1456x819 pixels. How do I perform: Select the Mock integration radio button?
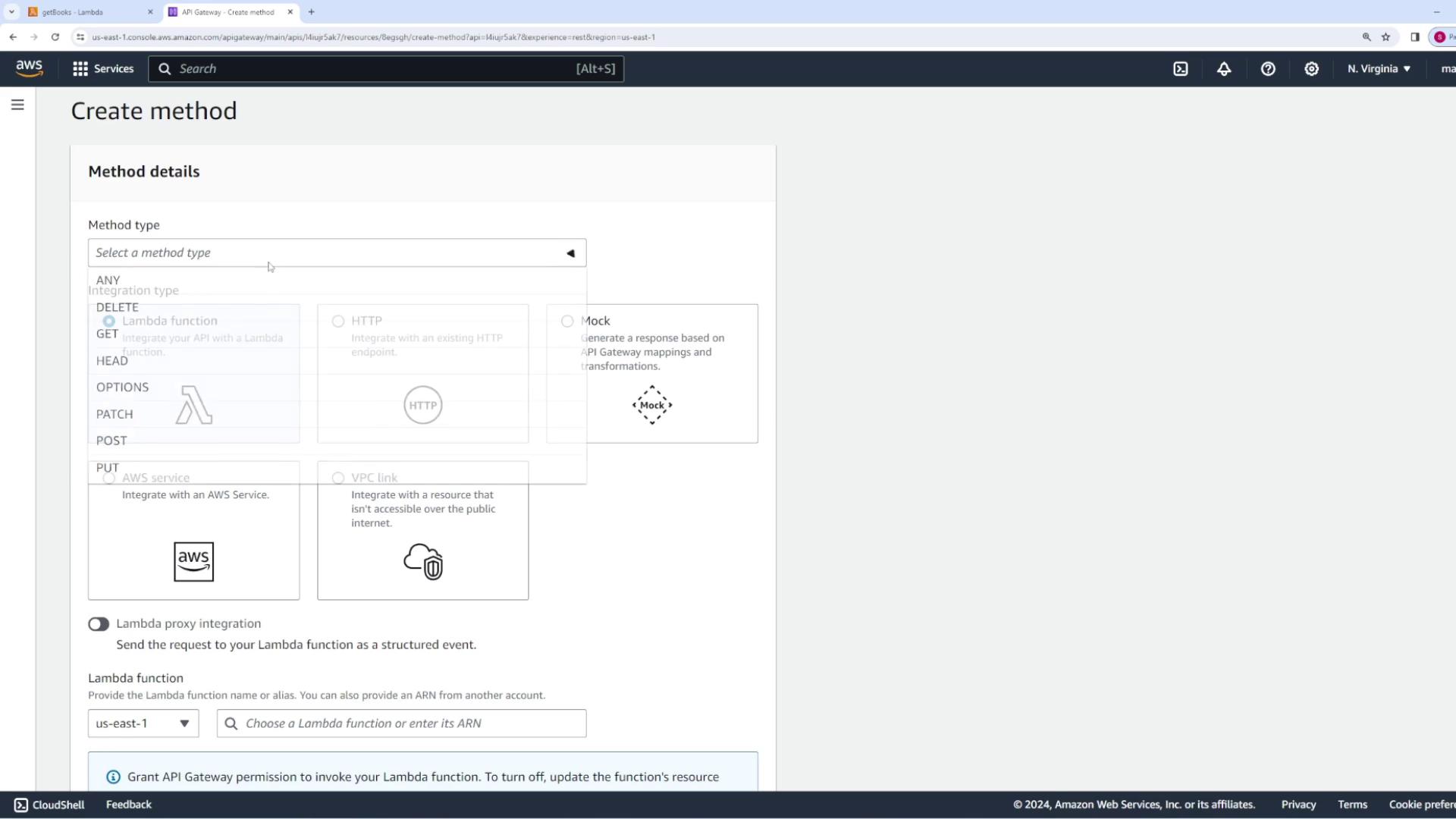tap(567, 322)
